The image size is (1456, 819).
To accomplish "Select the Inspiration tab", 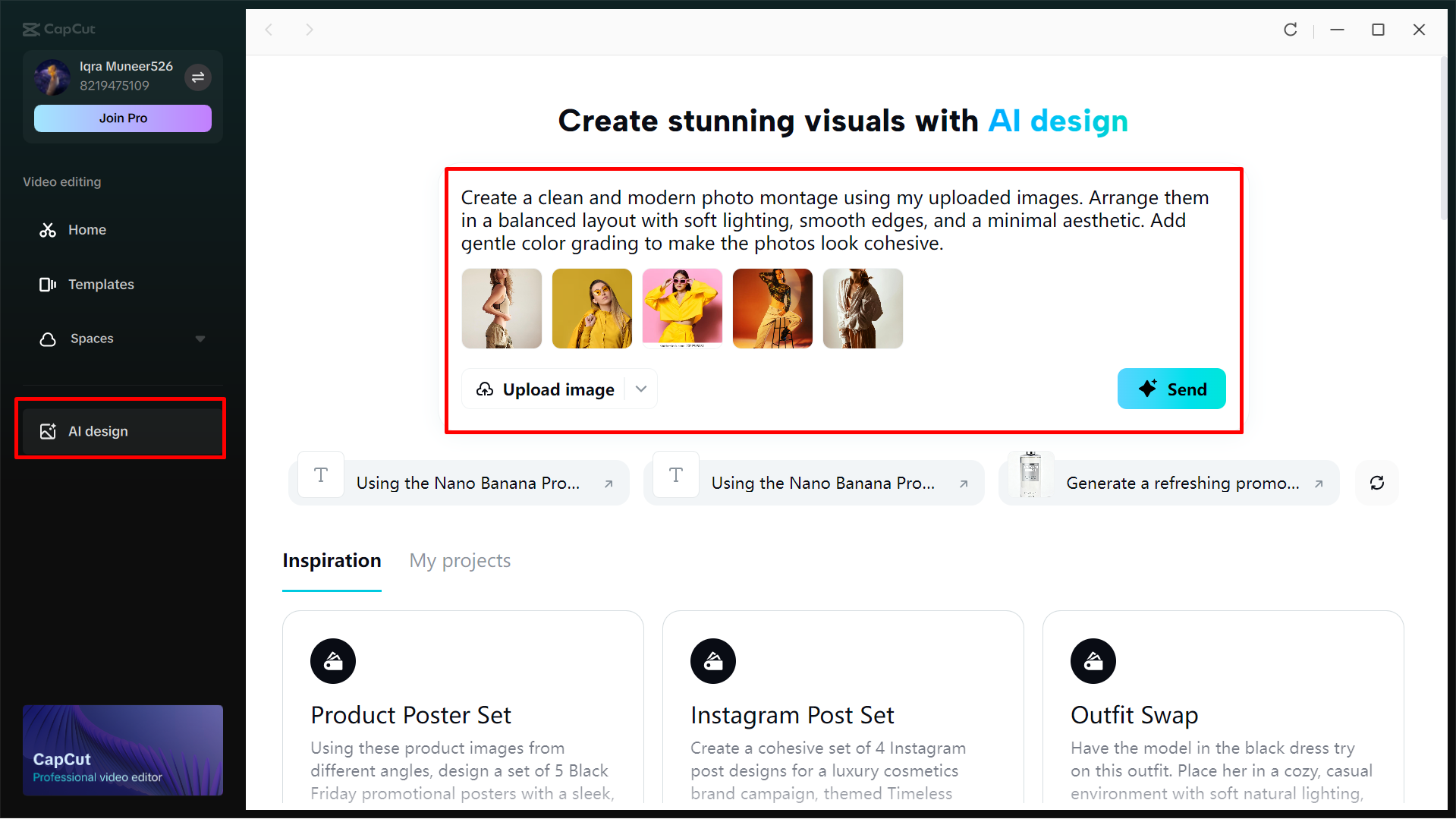I will click(332, 560).
